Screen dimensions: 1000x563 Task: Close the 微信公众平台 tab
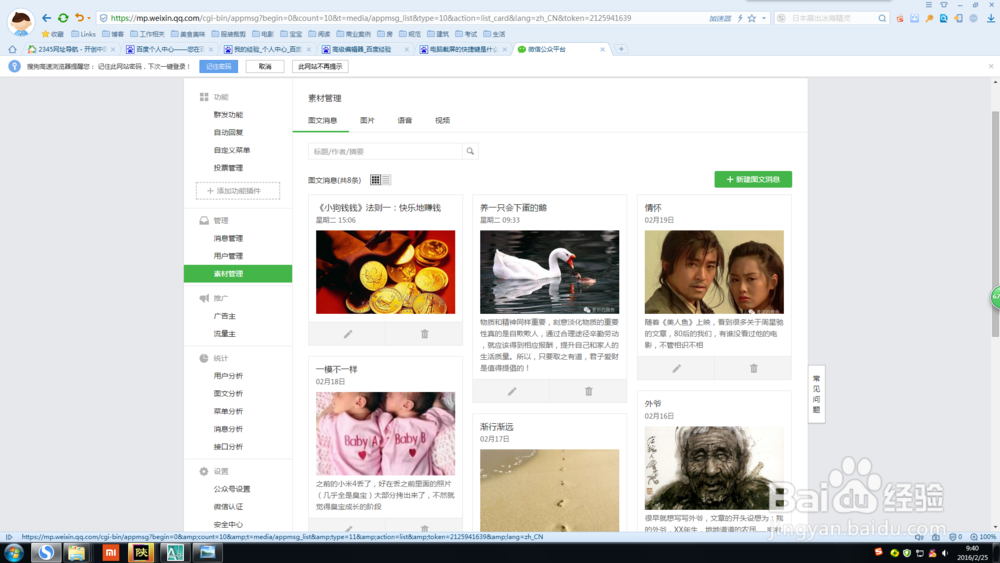tap(602, 49)
